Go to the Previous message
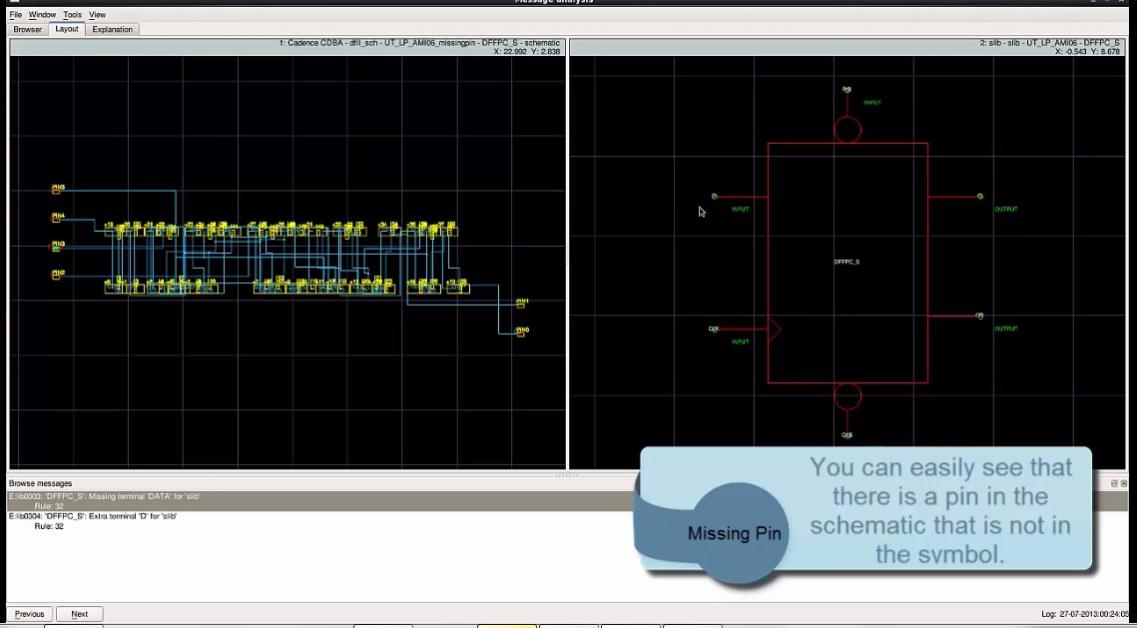Screen dimensions: 1137x628 30,614
